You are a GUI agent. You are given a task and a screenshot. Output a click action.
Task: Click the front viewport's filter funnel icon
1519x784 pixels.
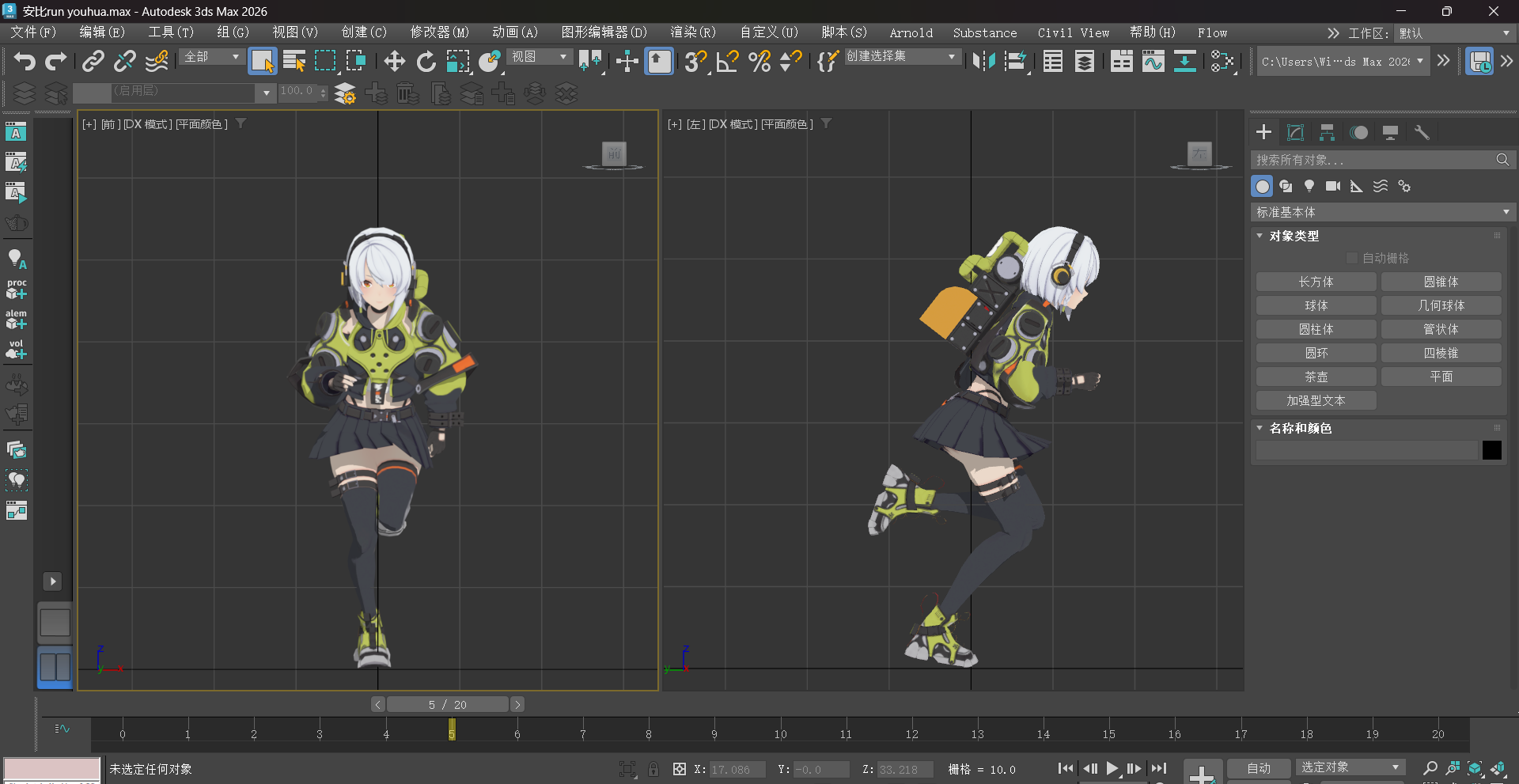tap(241, 123)
